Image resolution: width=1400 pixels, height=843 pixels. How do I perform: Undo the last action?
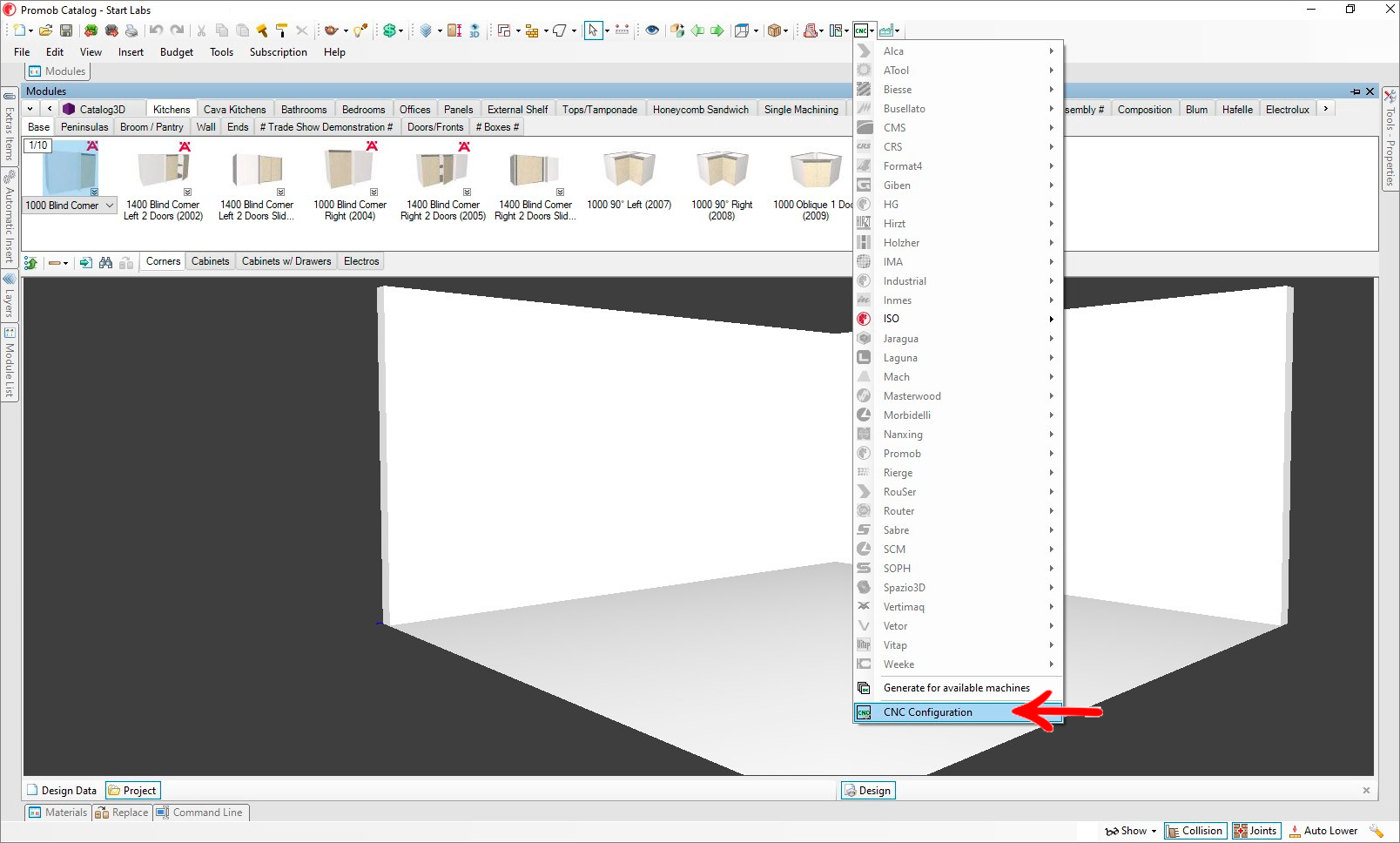(x=156, y=30)
